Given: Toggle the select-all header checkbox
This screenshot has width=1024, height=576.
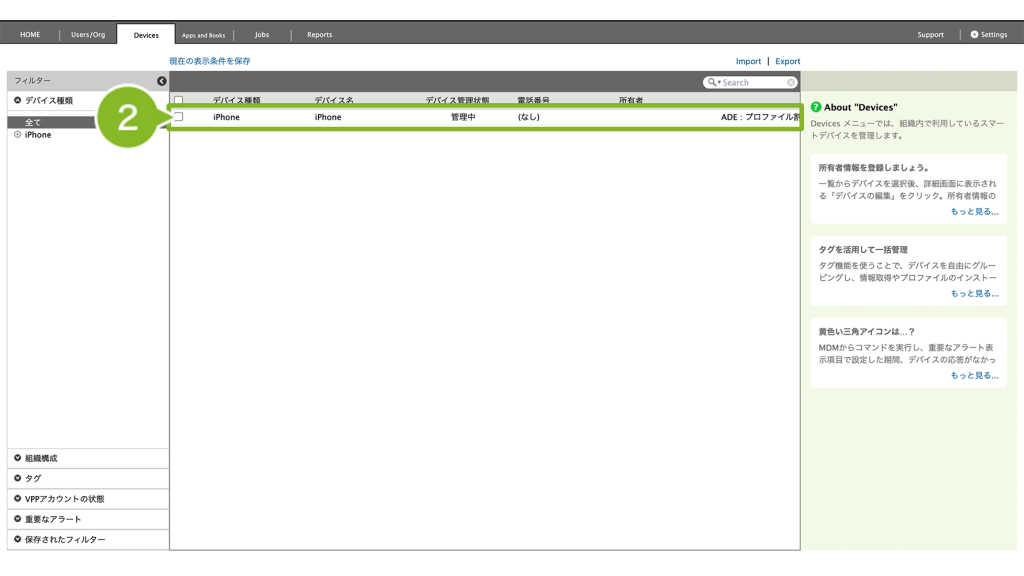Looking at the screenshot, I should (x=179, y=100).
